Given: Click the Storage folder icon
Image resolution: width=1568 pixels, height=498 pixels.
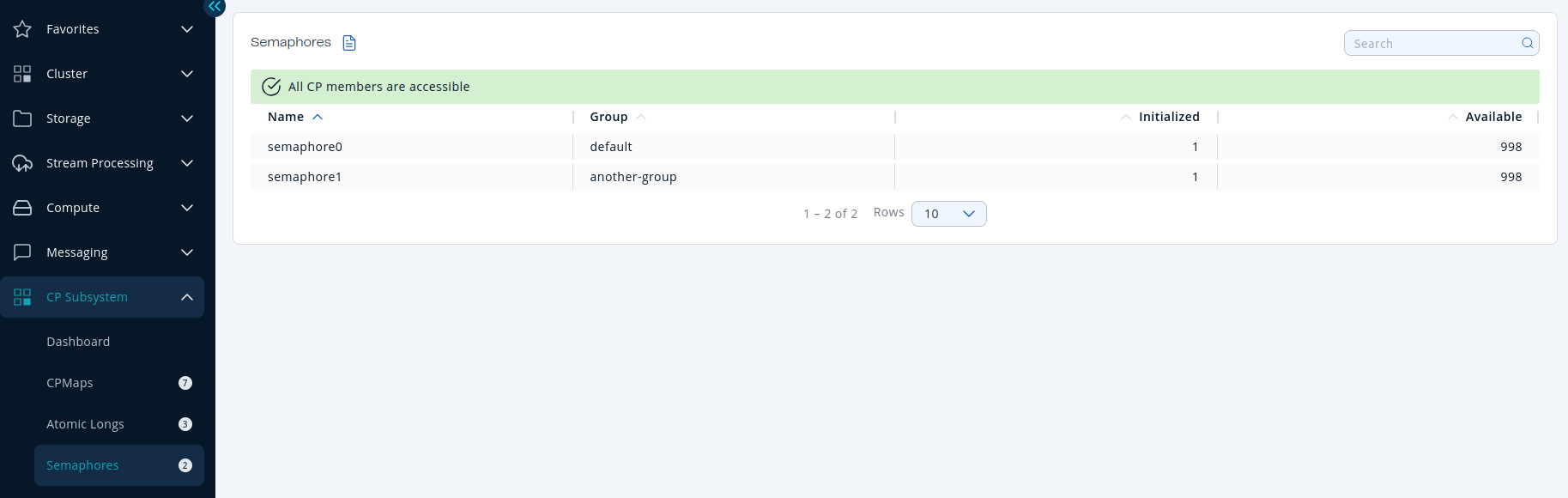Looking at the screenshot, I should tap(22, 118).
